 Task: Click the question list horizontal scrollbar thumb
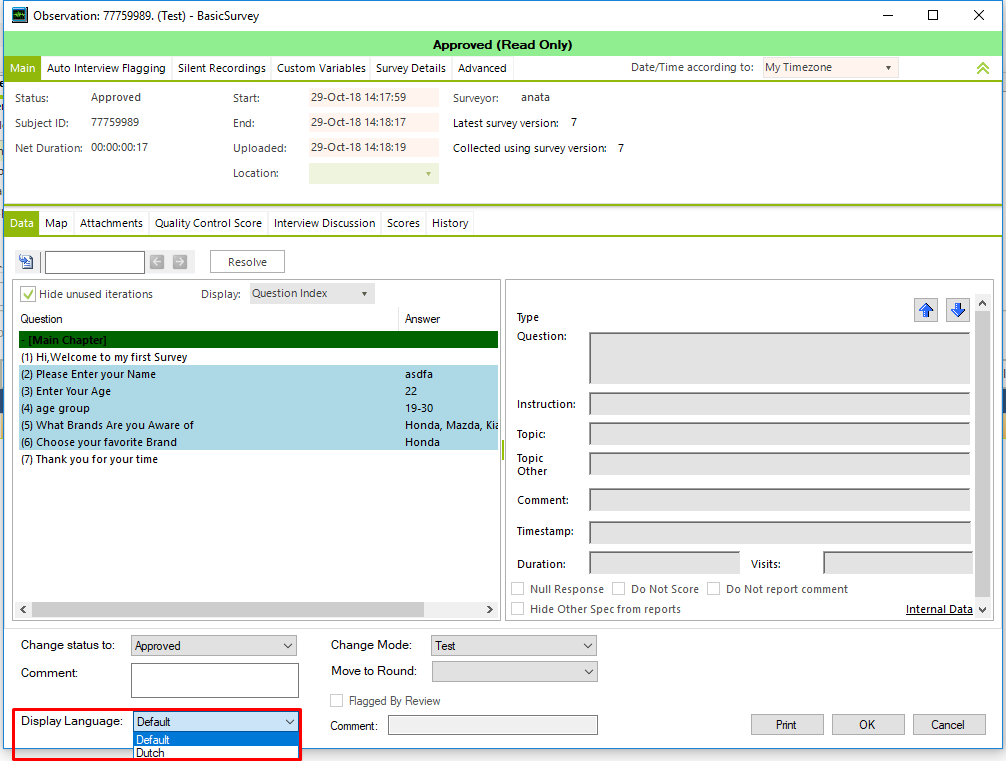click(228, 609)
